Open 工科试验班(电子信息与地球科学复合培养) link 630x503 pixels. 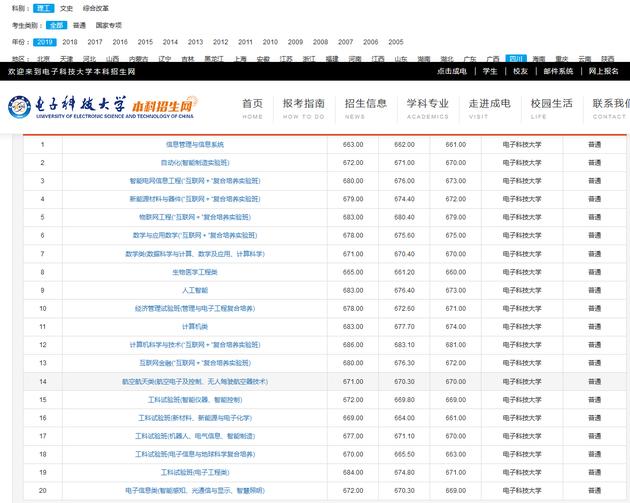(195, 454)
